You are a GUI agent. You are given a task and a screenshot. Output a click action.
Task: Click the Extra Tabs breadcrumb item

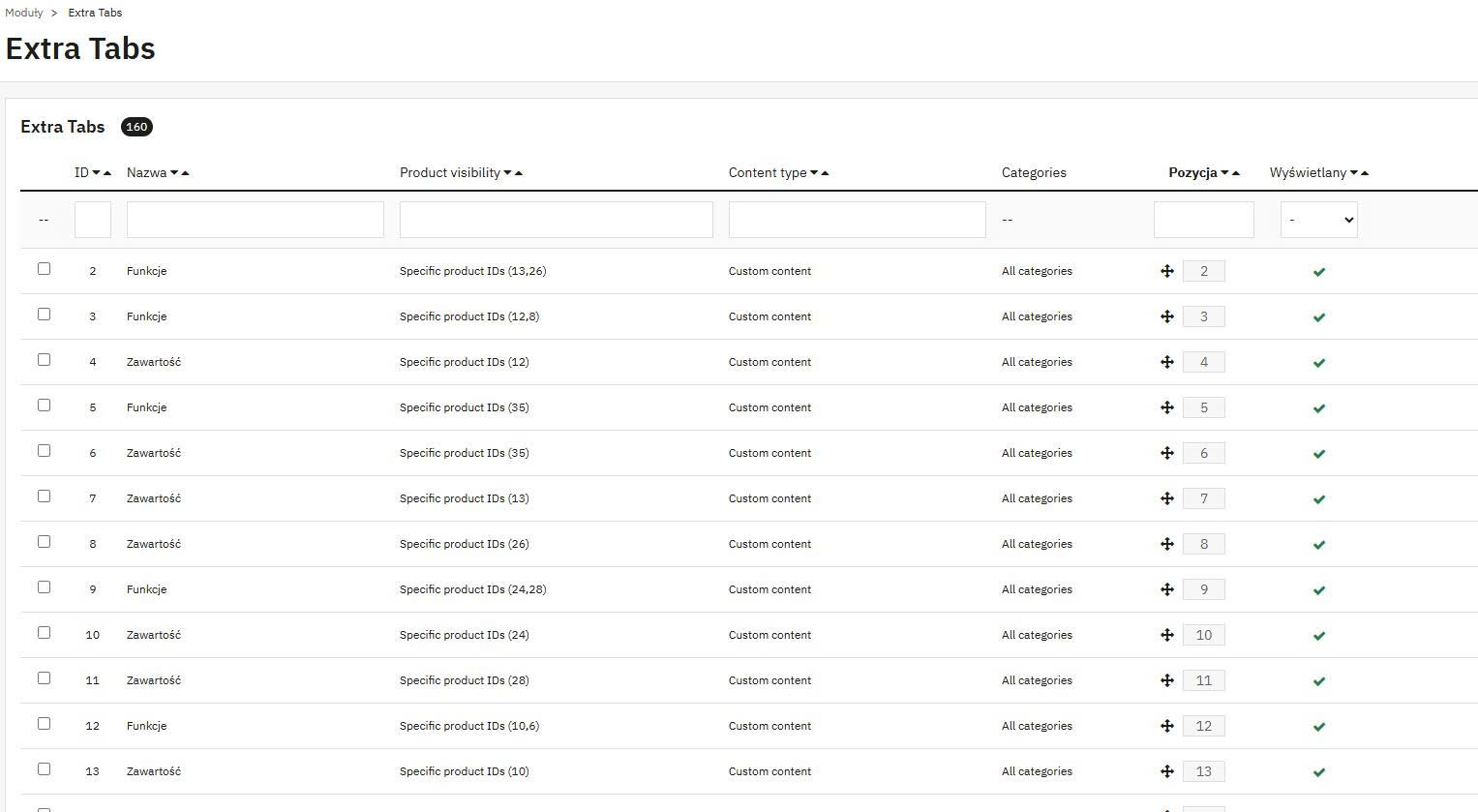click(x=95, y=13)
